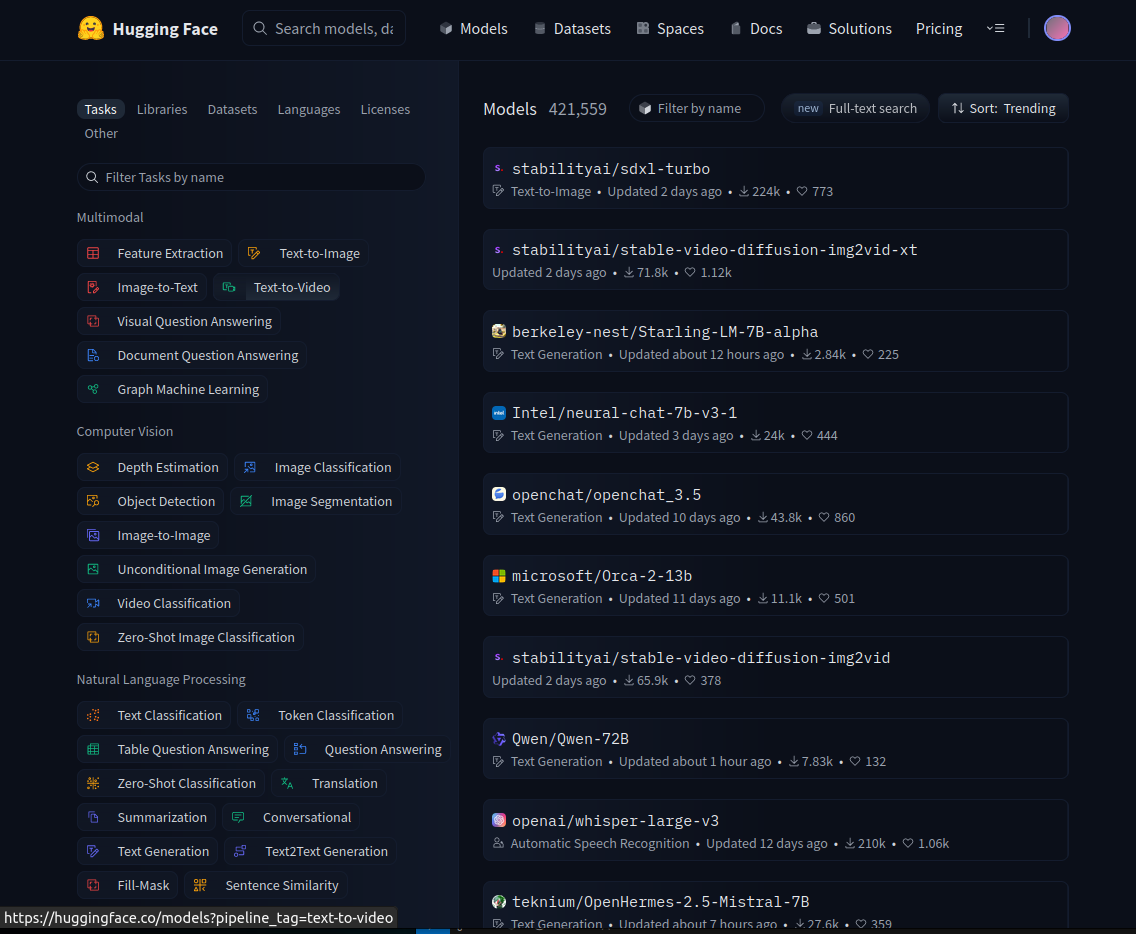The width and height of the screenshot is (1136, 934).
Task: Switch to the Licenses filter tab
Action: pos(385,109)
